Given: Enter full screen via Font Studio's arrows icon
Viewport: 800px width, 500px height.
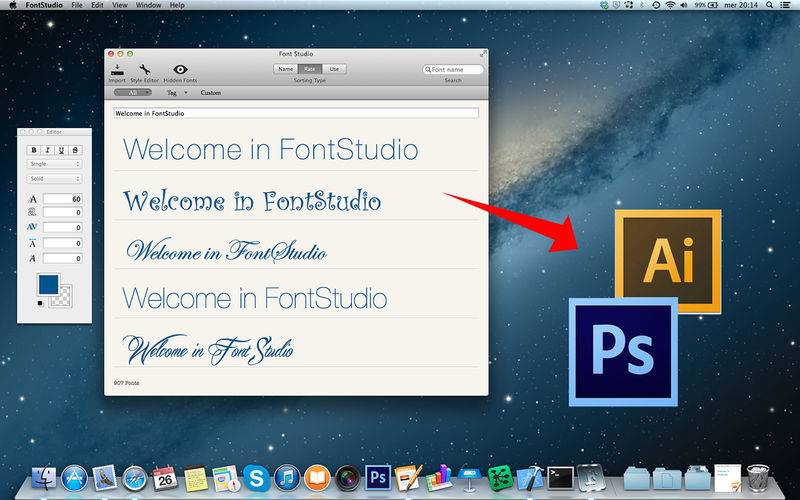Looking at the screenshot, I should point(483,54).
